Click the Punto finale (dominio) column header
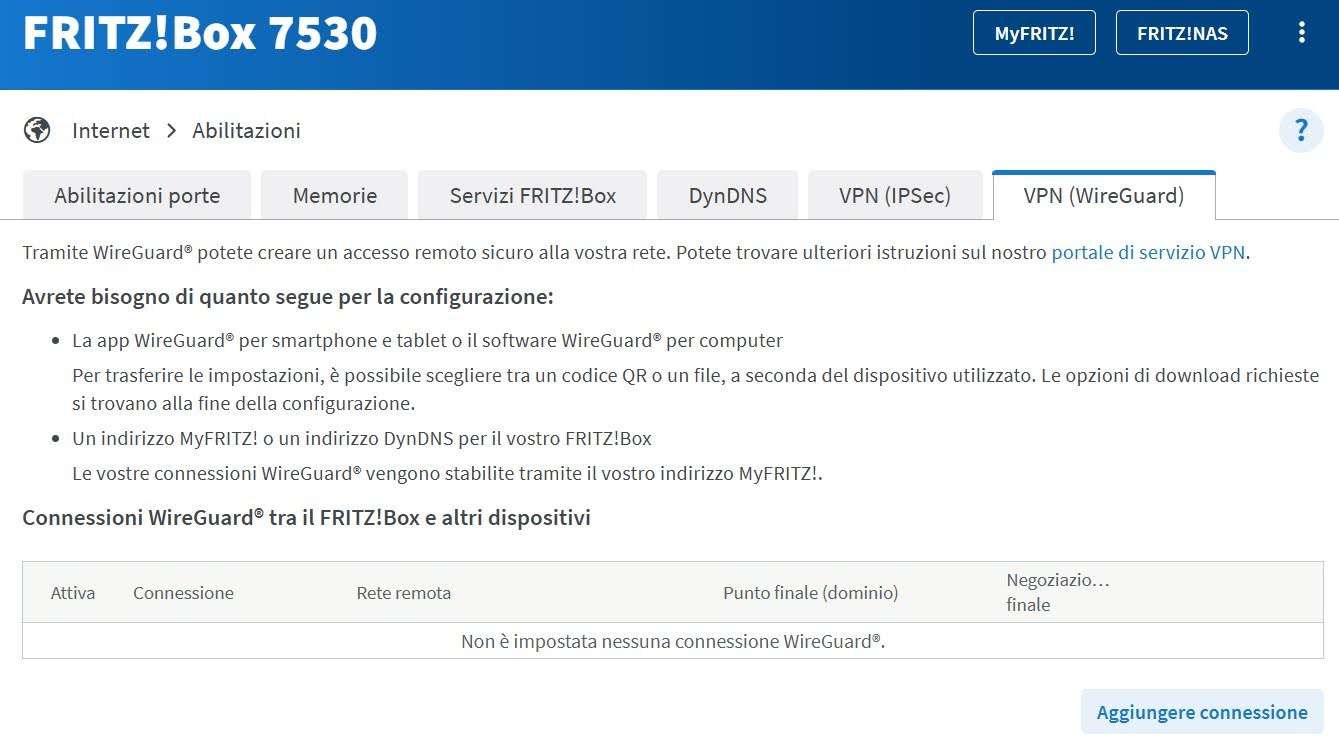This screenshot has width=1339, height=753. click(810, 593)
